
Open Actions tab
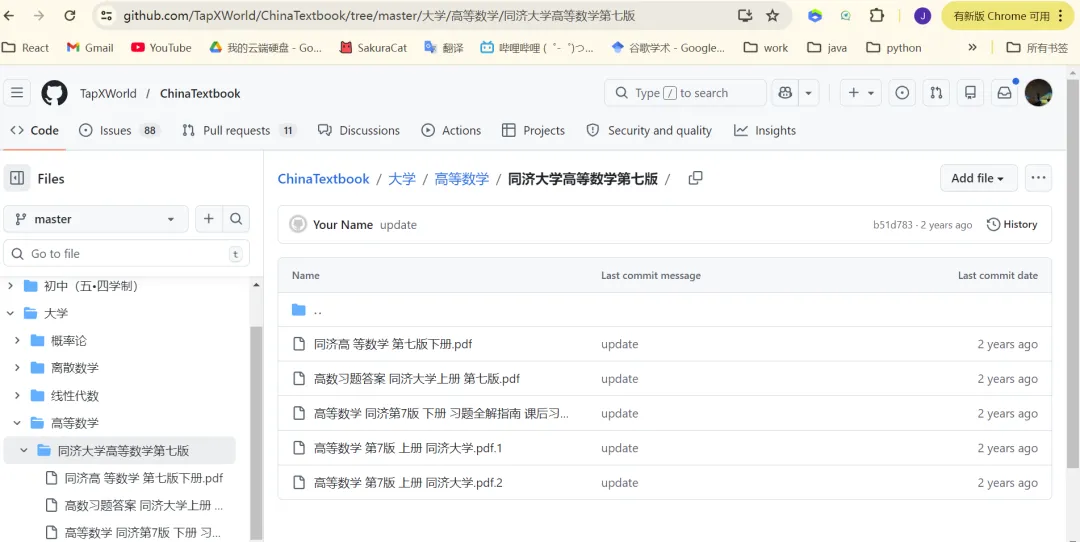pos(451,130)
